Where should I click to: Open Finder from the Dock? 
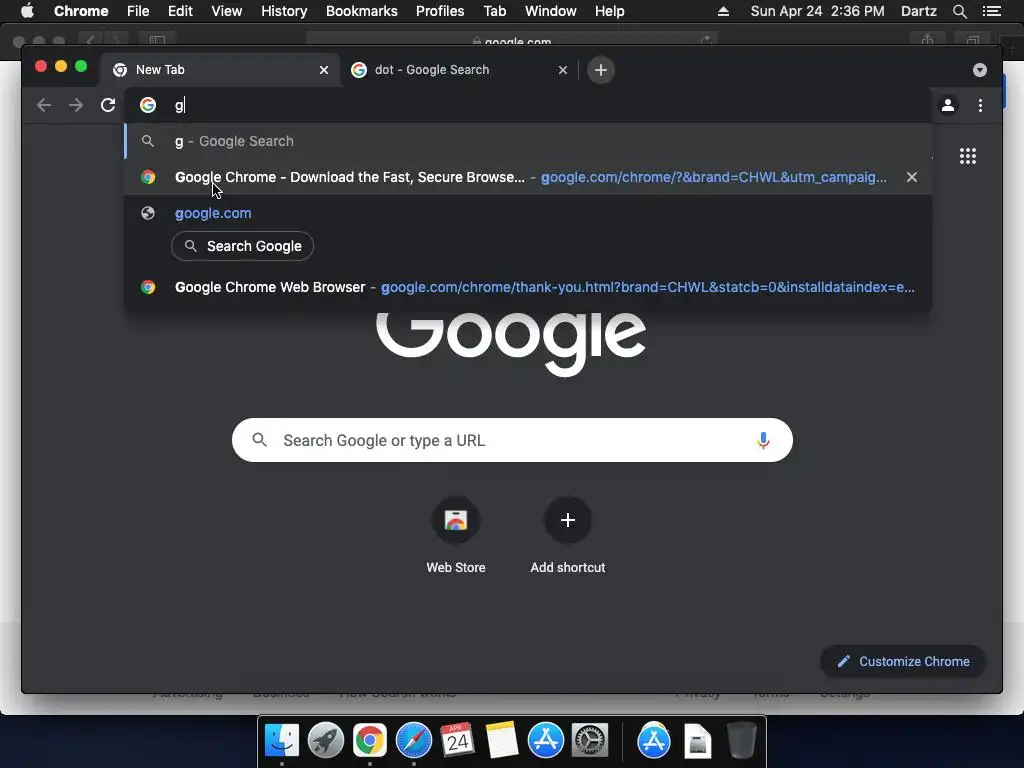(281, 741)
